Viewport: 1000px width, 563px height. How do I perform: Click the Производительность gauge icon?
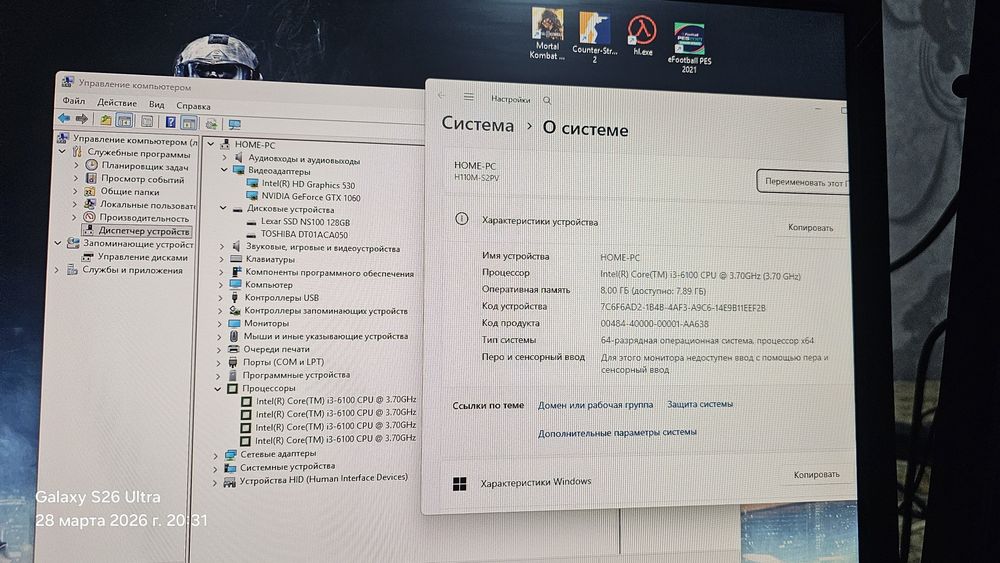(90, 217)
